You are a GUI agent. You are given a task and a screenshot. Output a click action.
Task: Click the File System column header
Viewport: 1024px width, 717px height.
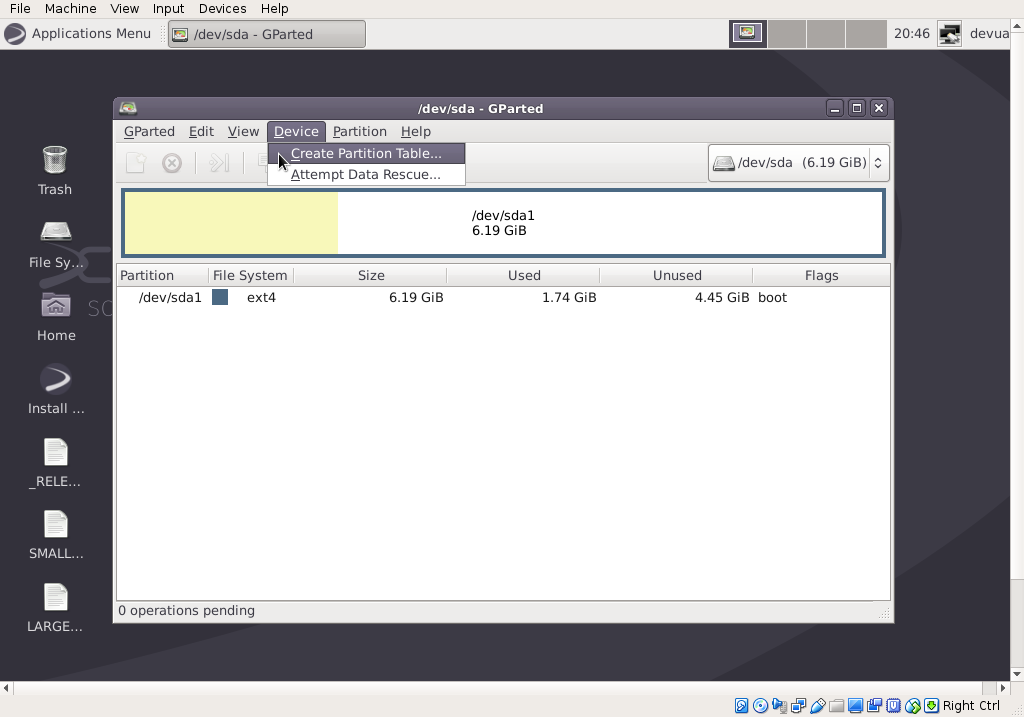(251, 276)
